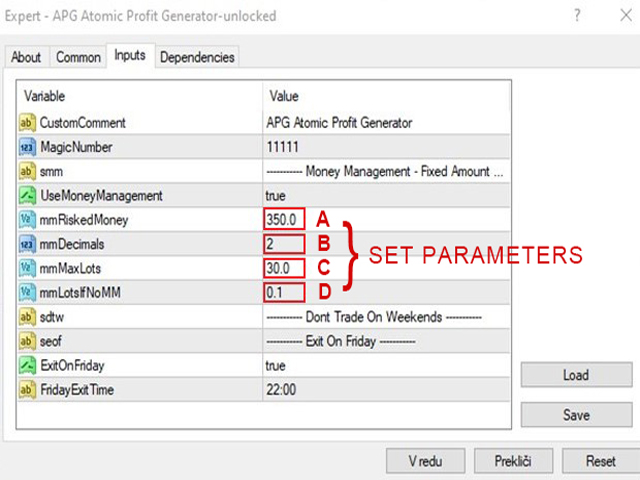640x480 pixels.
Task: Select the Inputs tab
Action: 130,55
